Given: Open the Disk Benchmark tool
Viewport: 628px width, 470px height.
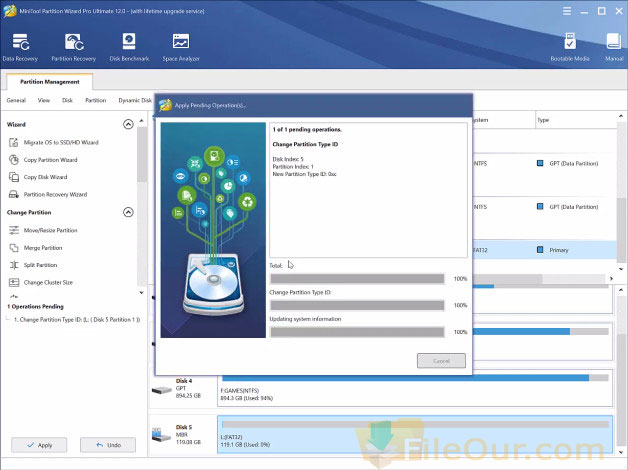Looking at the screenshot, I should 129,48.
